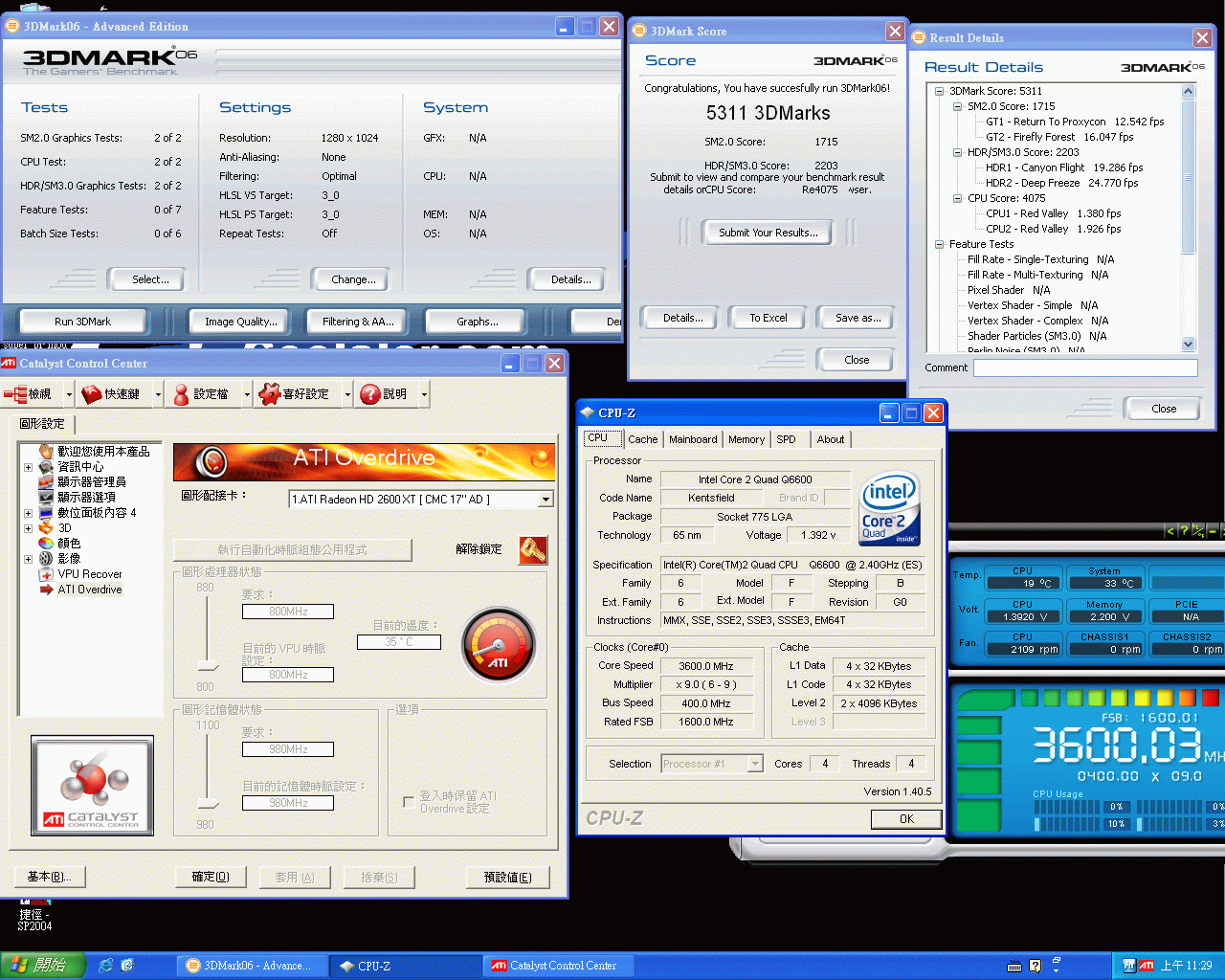The width and height of the screenshot is (1225, 980).
Task: Open the 設定檔 dropdown arrow
Action: coord(247,393)
